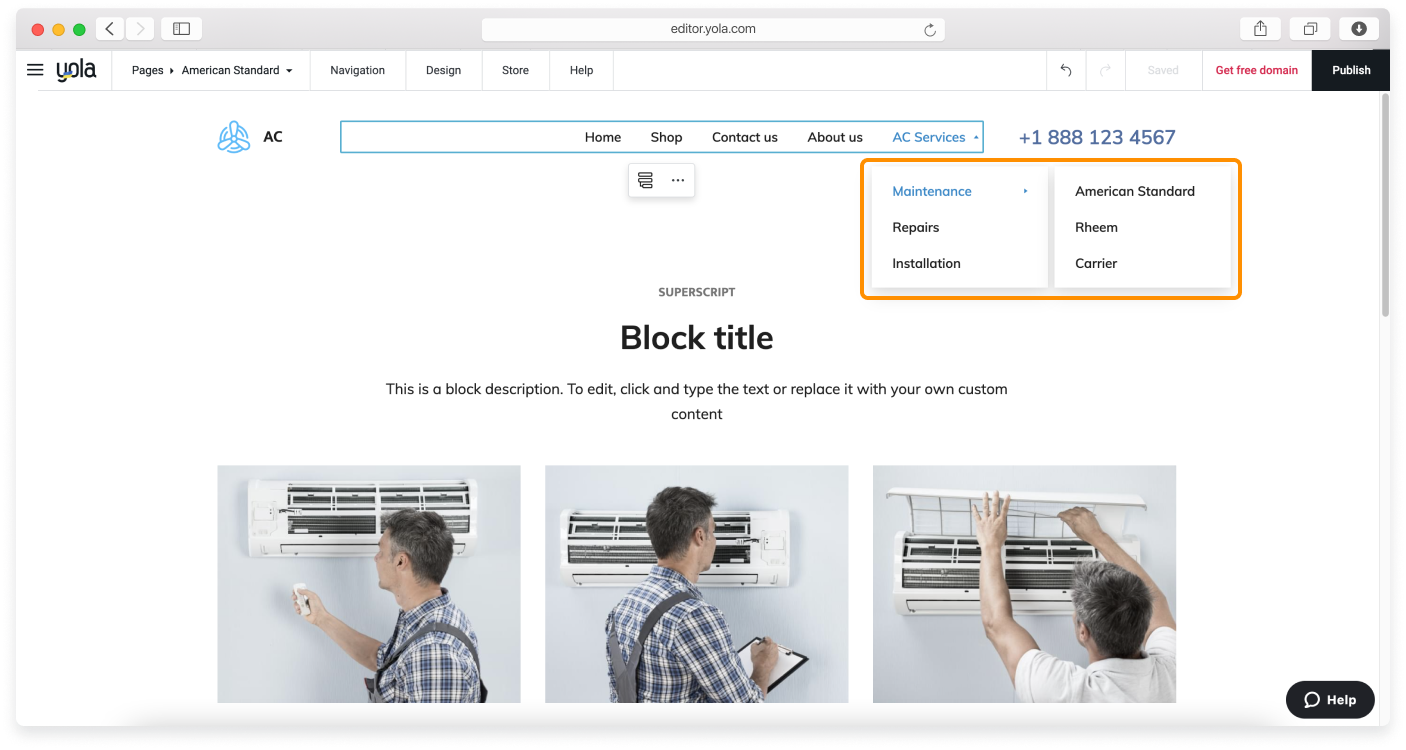This screenshot has height=750, width=1406.
Task: Toggle the Safari sidebar button
Action: 181,29
